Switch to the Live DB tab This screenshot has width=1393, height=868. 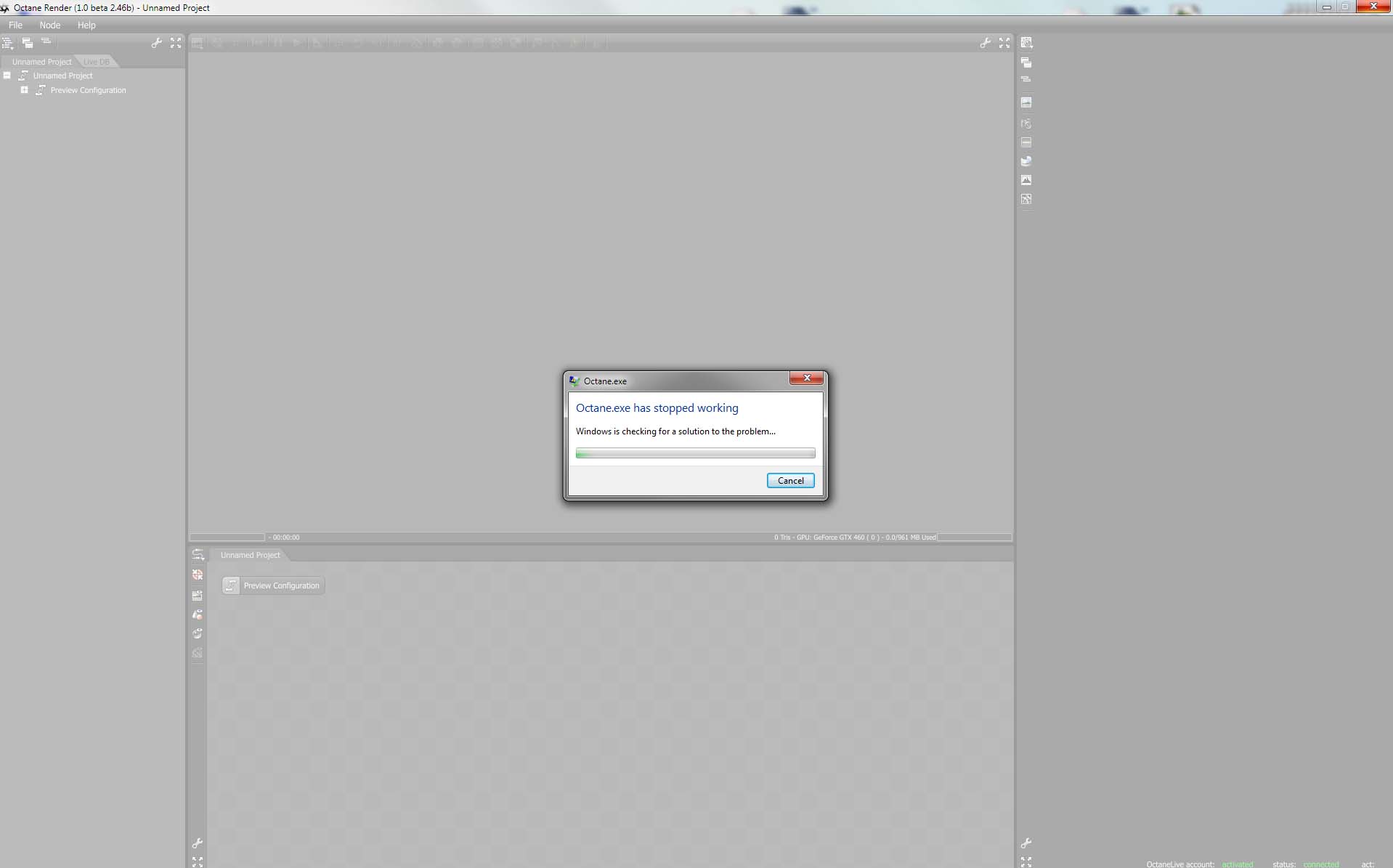(x=97, y=62)
